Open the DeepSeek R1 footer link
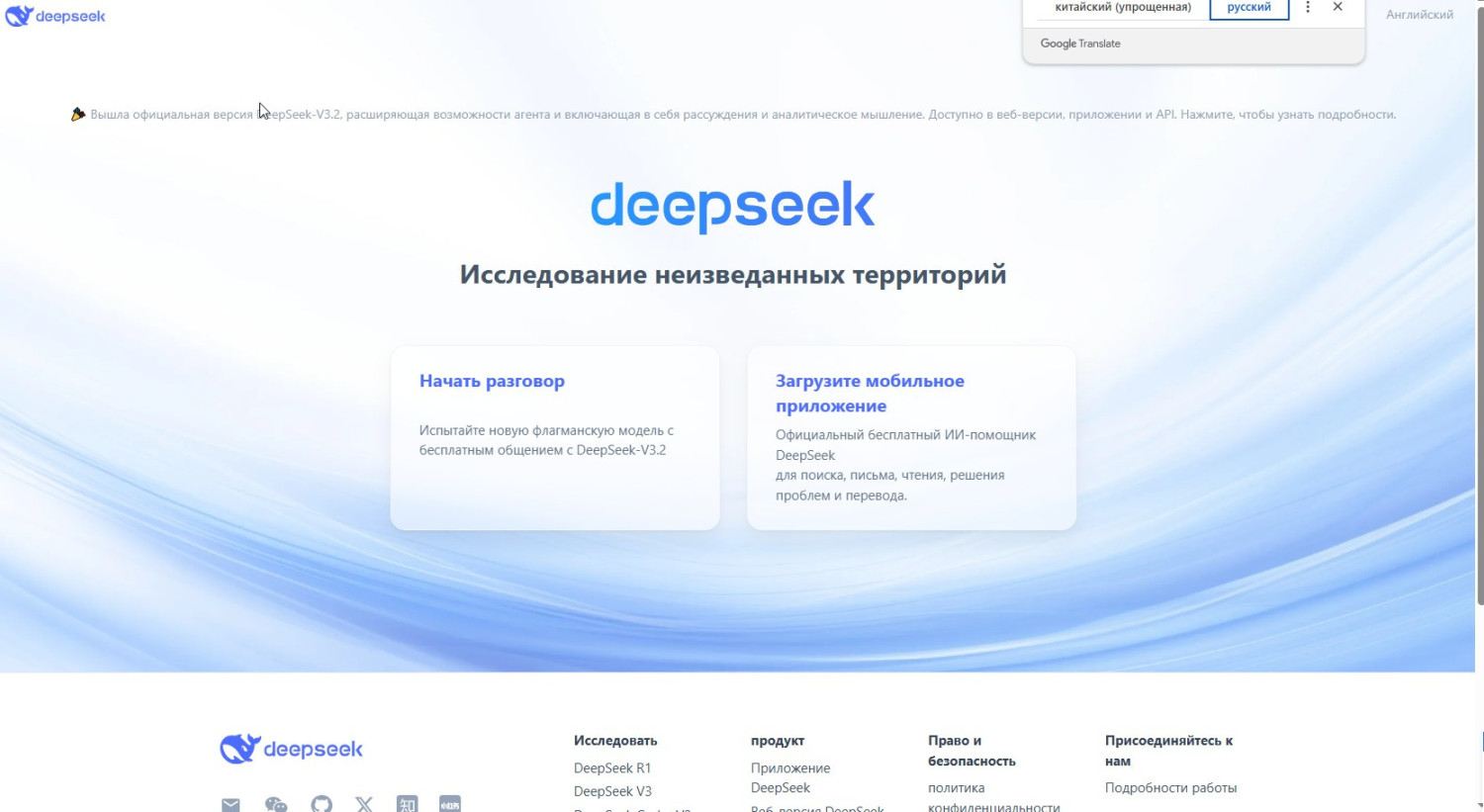Screen dimensions: 1484x812 pos(612,767)
